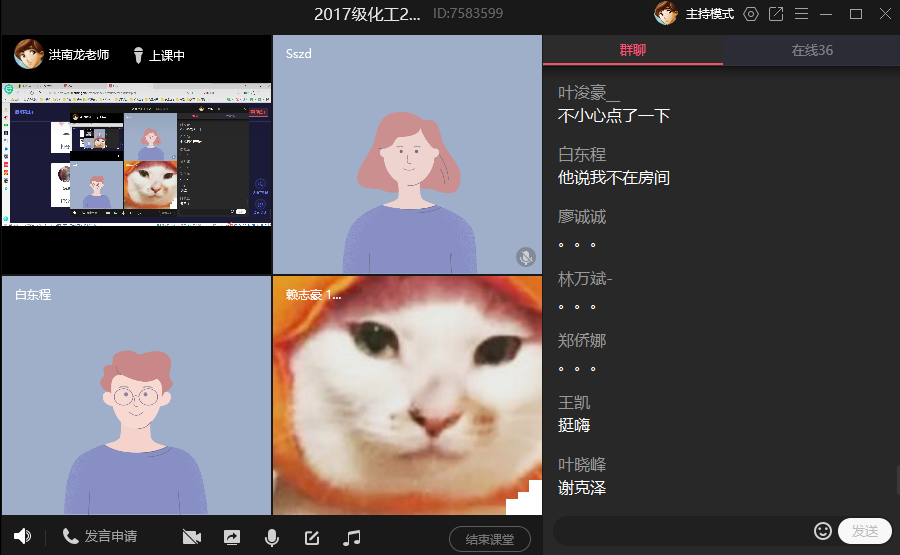Click the 主持模式 host mode label
The width and height of the screenshot is (900, 555).
point(709,14)
